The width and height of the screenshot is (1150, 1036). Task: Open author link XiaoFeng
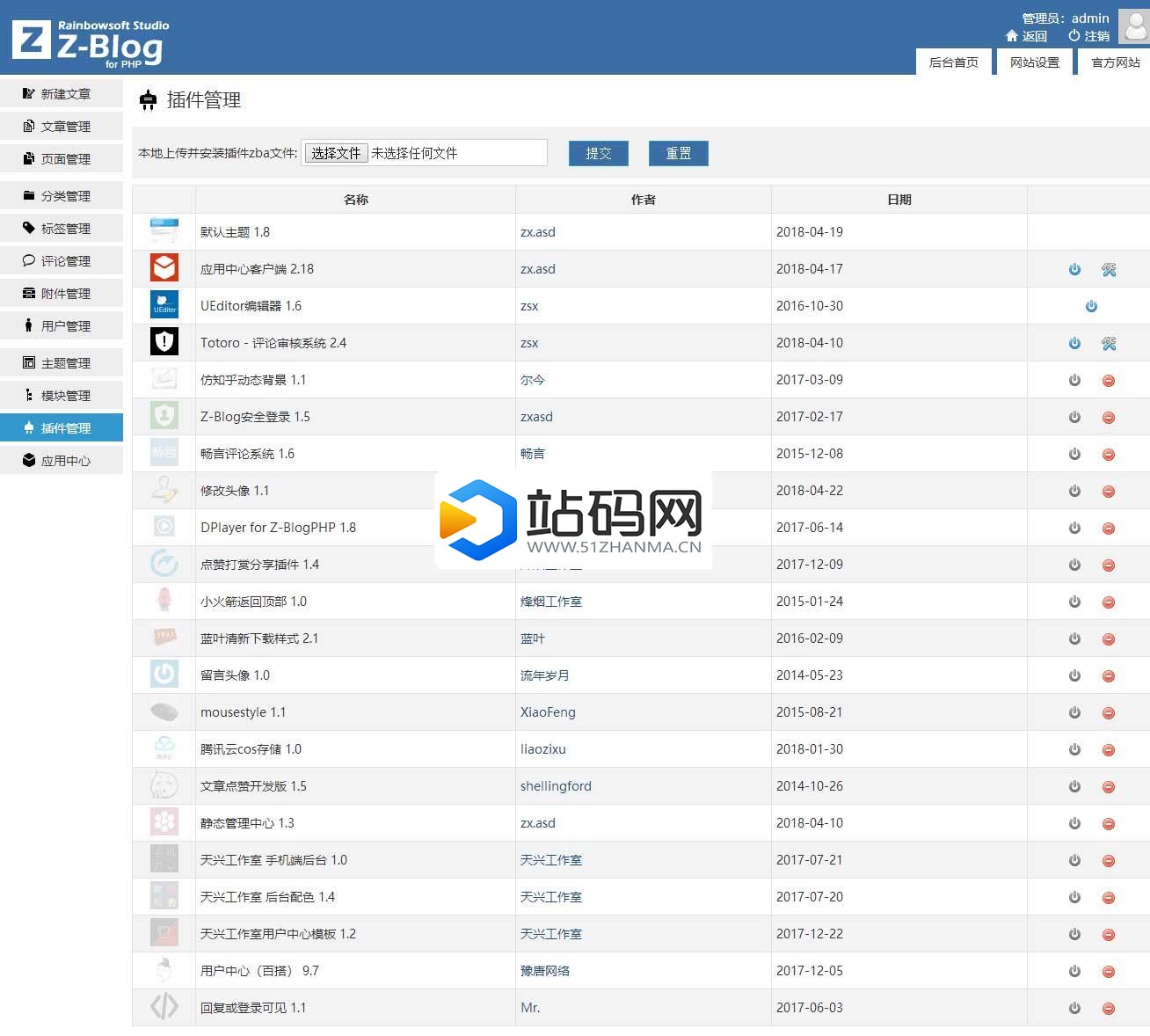[x=548, y=712]
